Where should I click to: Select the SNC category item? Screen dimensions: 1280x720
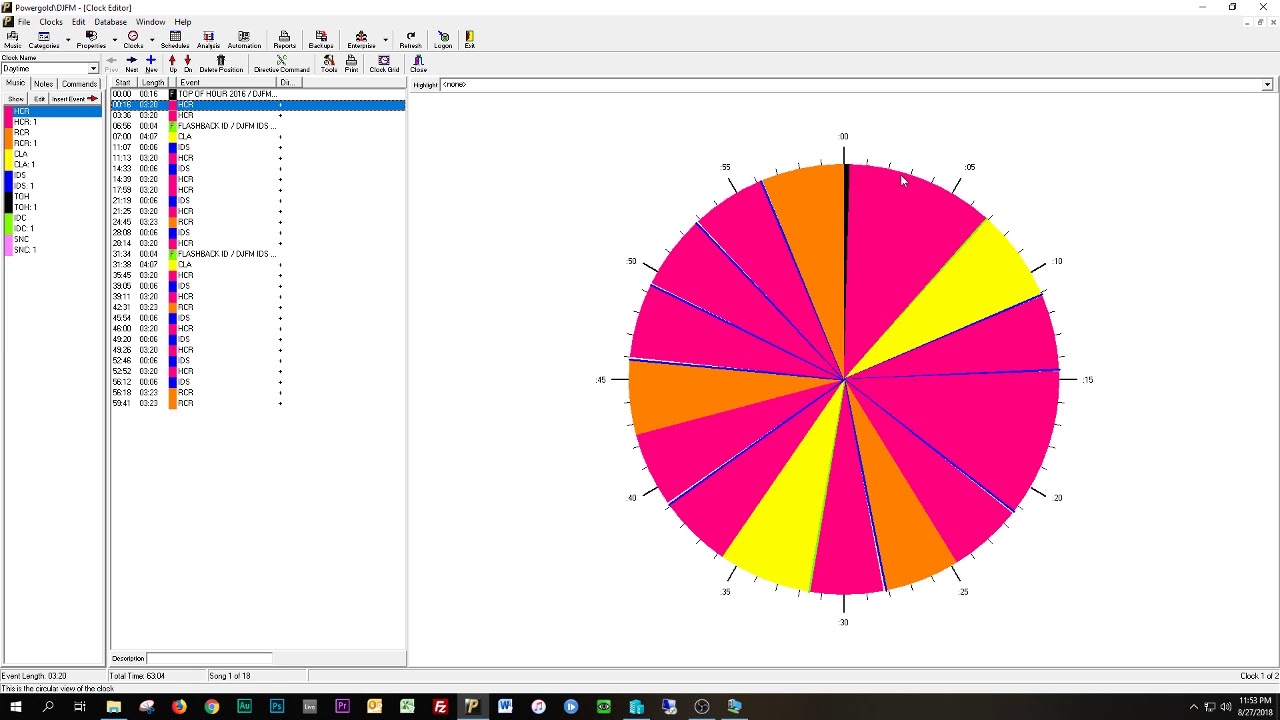pos(52,239)
